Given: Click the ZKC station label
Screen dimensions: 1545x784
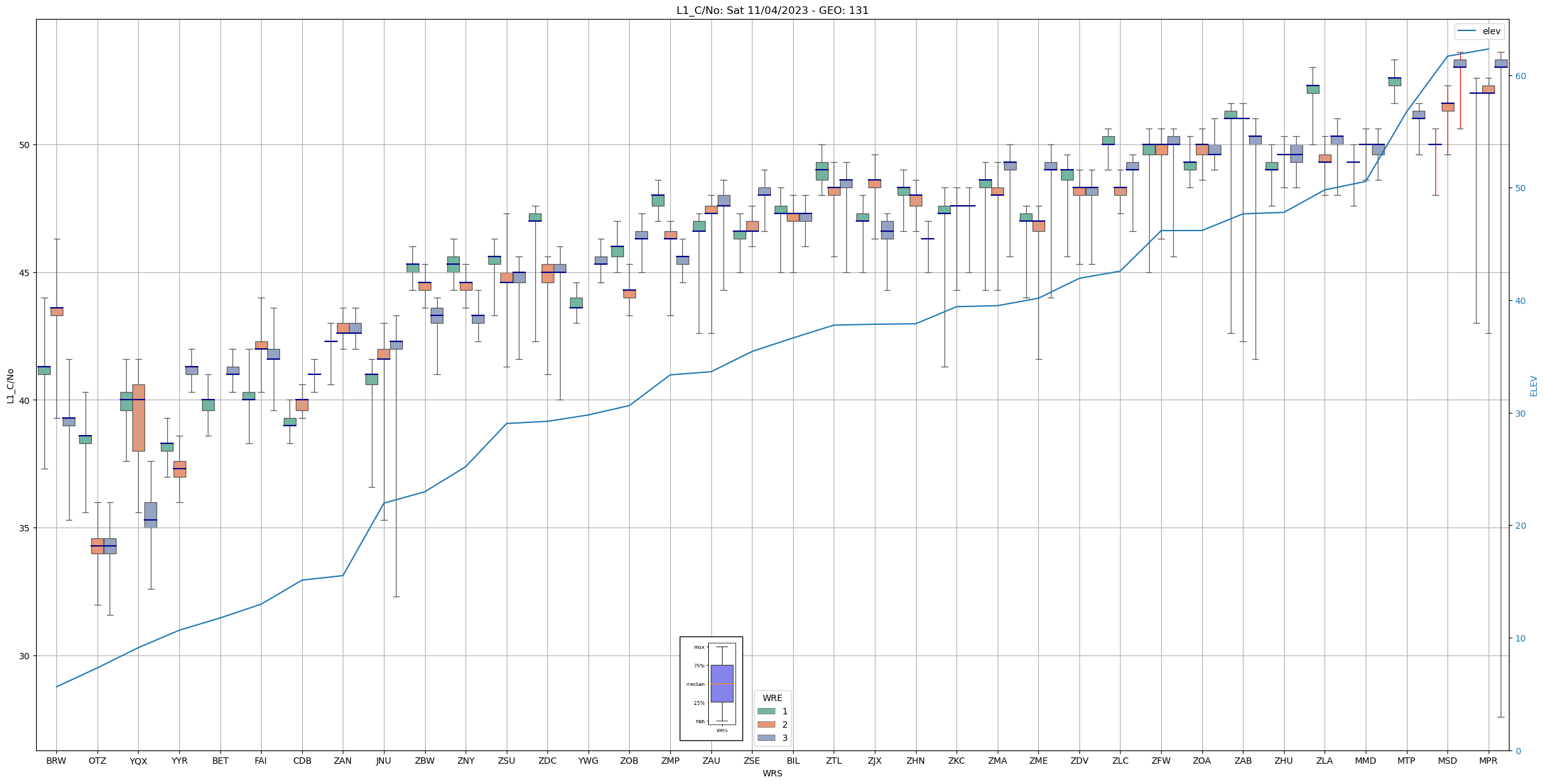Looking at the screenshot, I should (x=957, y=761).
